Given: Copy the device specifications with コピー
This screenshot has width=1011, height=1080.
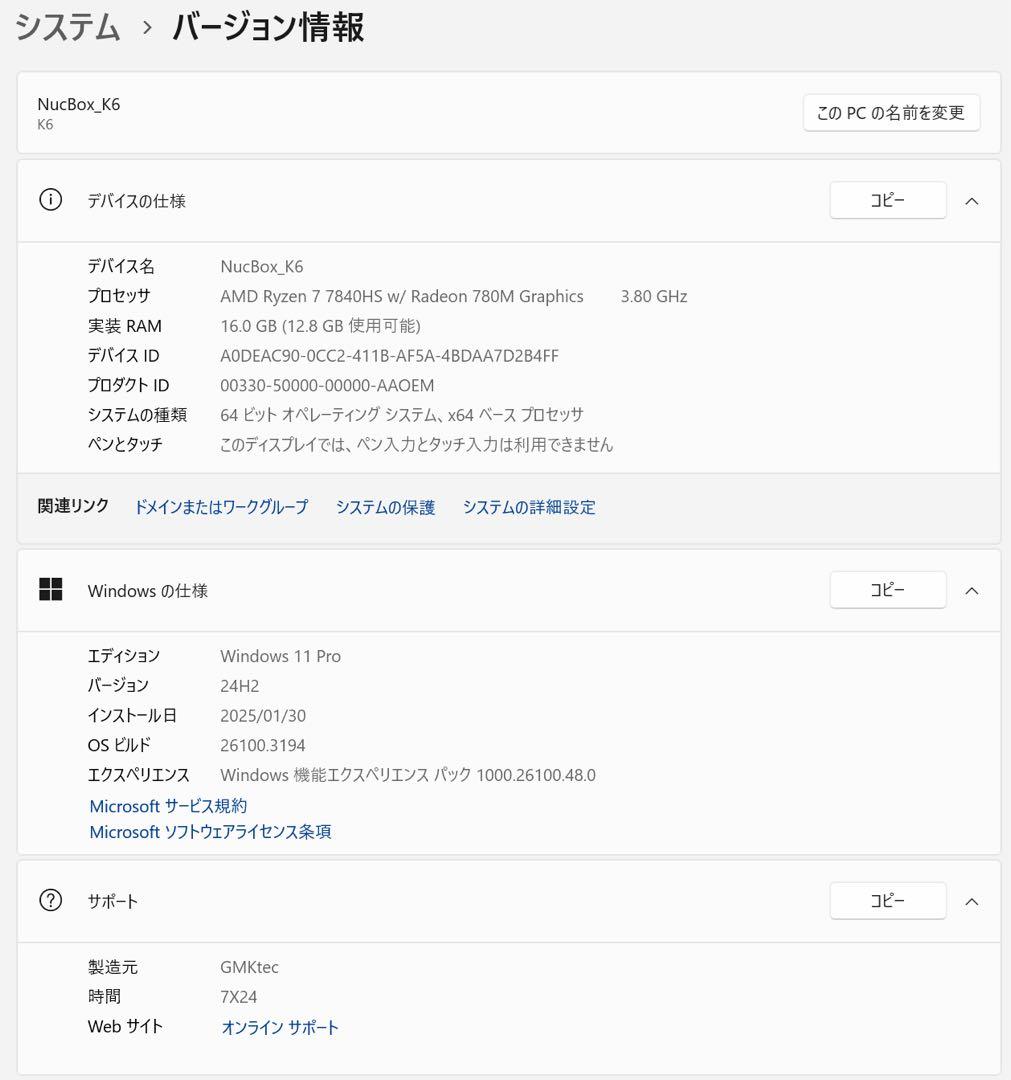Looking at the screenshot, I should click(887, 200).
